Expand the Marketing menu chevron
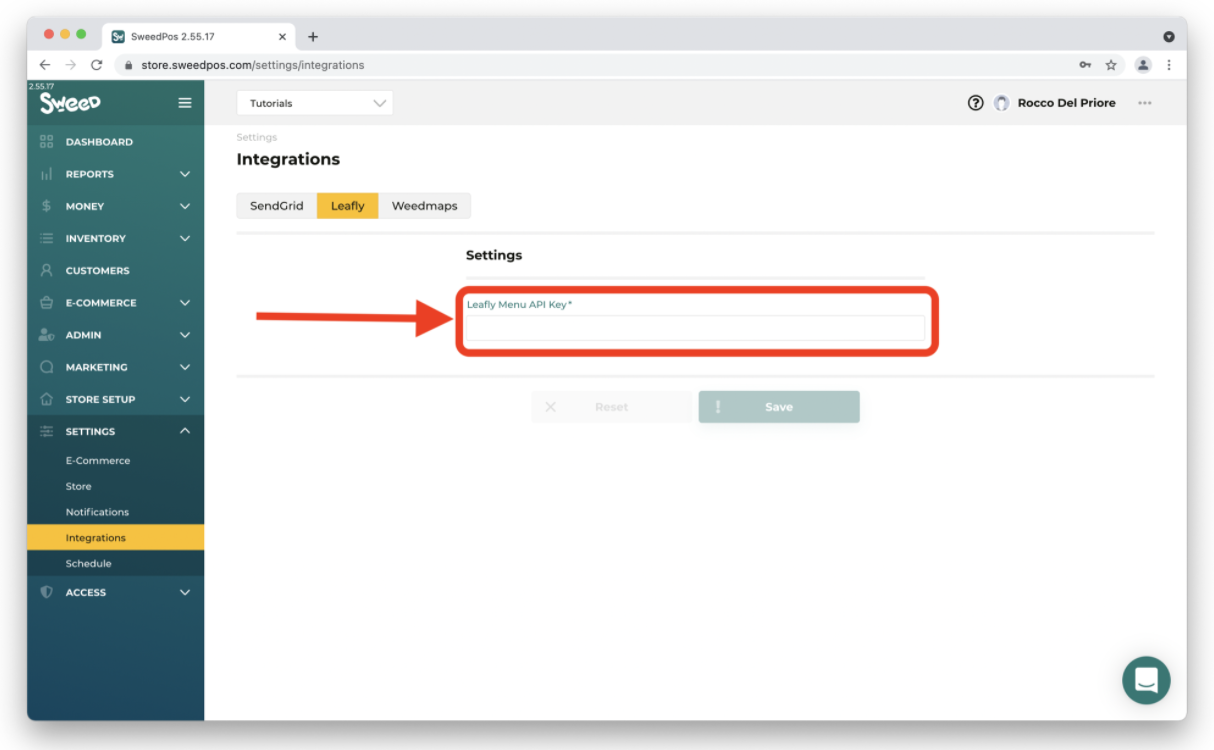 [185, 367]
